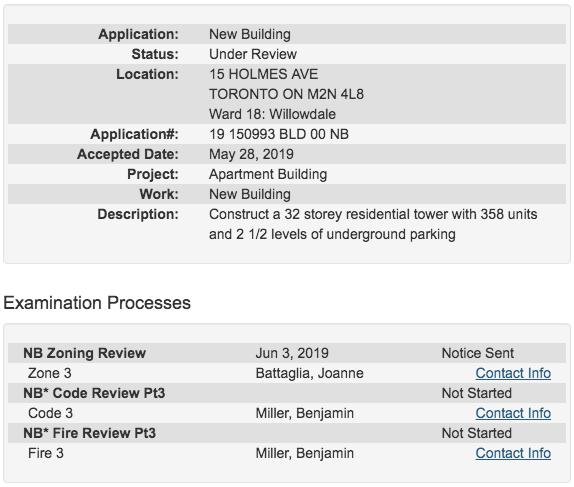Open Contact Info for Battaglia, Joanne

[x=513, y=373]
